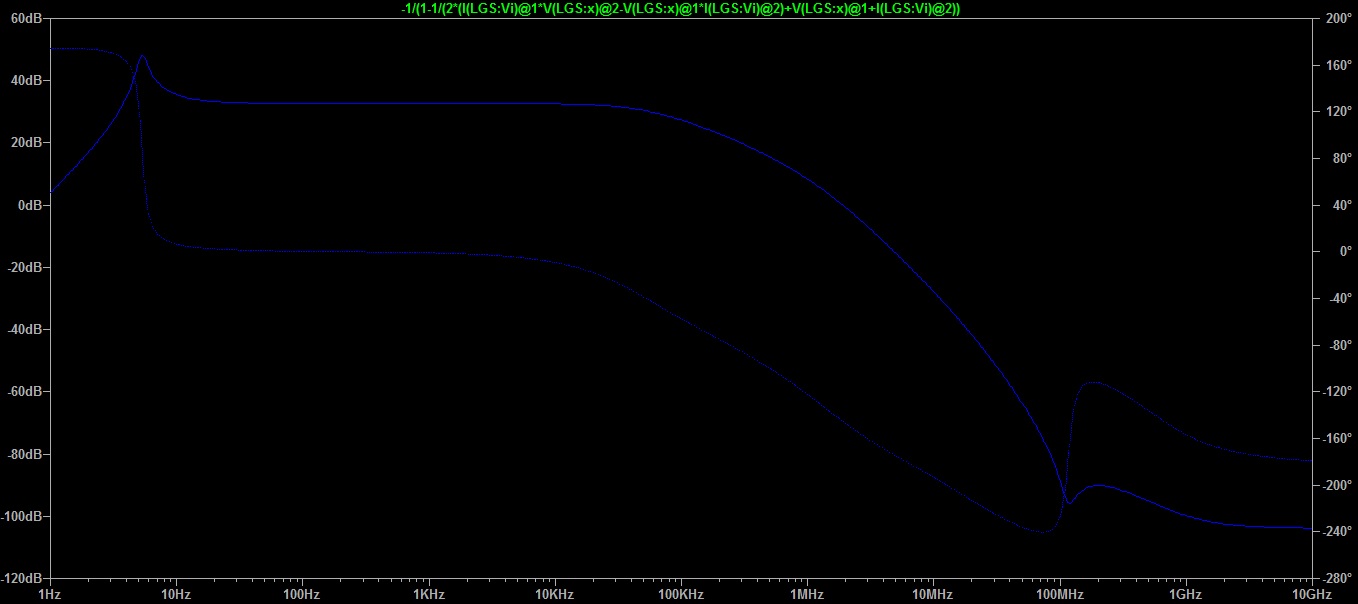The width and height of the screenshot is (1358, 604).
Task: Click the 100MHz frequency axis label
Action: (1059, 594)
